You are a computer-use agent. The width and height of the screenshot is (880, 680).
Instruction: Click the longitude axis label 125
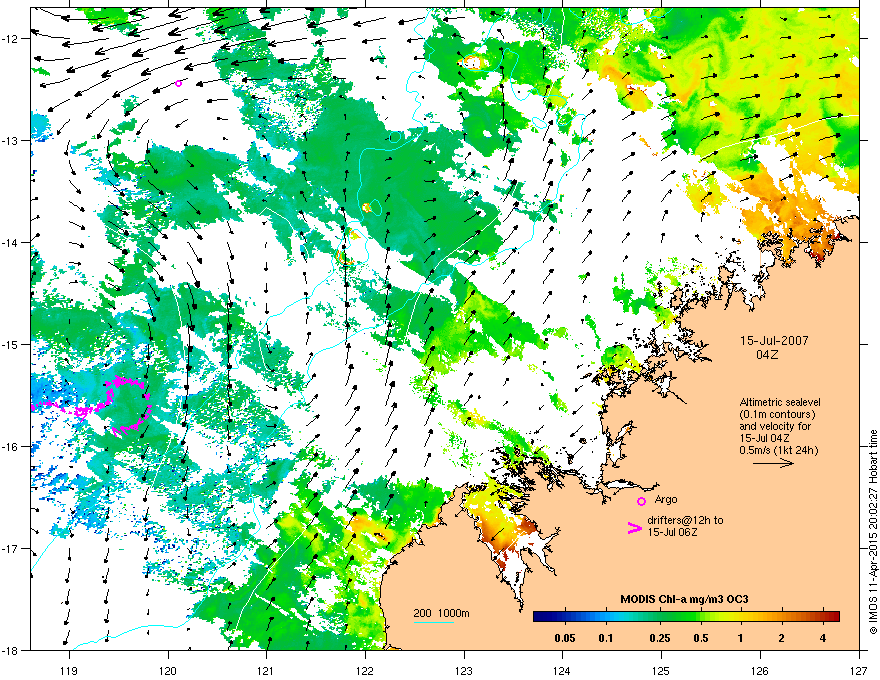point(661,670)
